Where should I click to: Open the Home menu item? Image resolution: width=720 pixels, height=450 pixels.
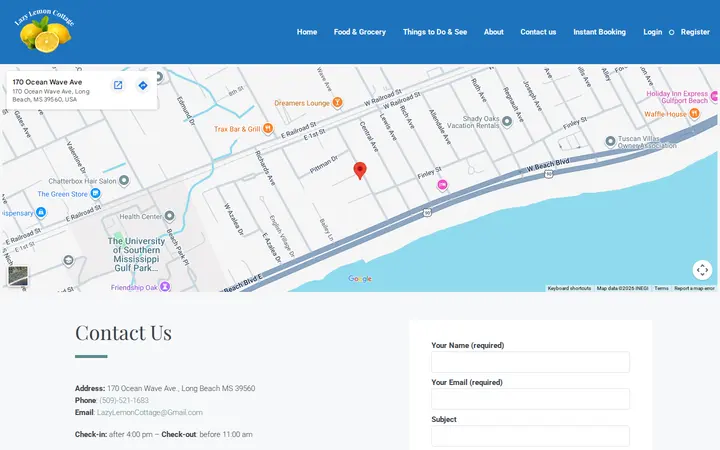307,32
